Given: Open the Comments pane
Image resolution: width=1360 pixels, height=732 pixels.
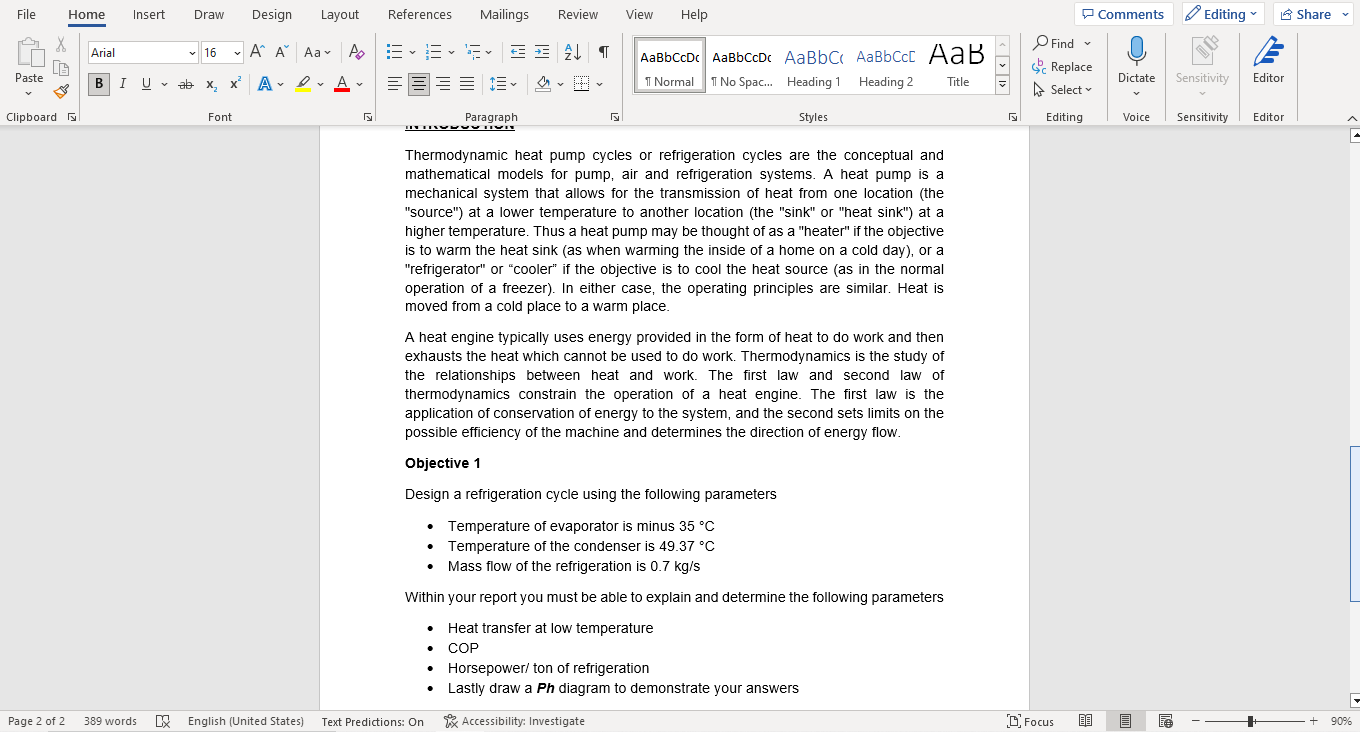Looking at the screenshot, I should coord(1123,13).
